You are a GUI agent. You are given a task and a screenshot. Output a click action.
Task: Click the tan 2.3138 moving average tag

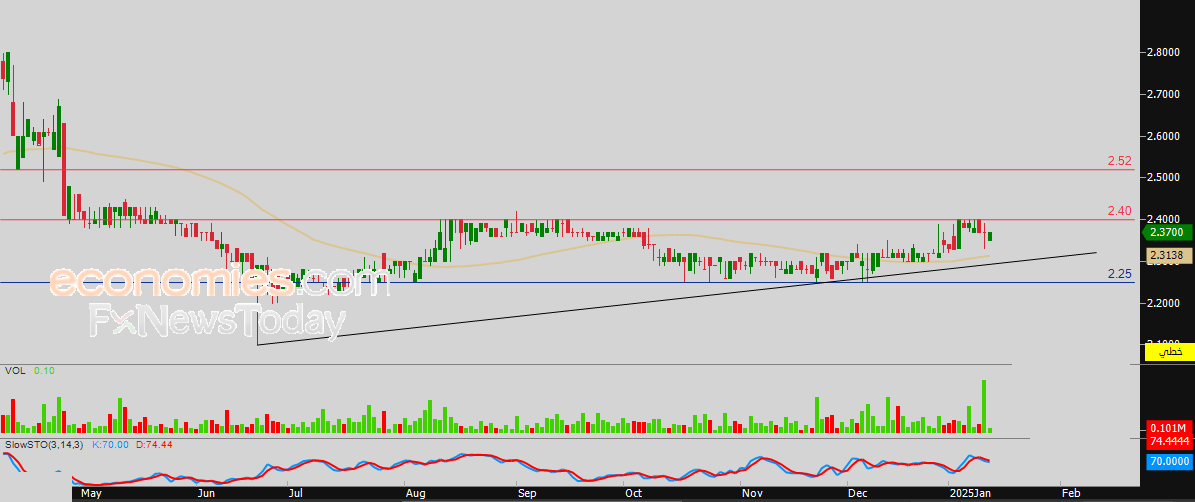point(1169,256)
